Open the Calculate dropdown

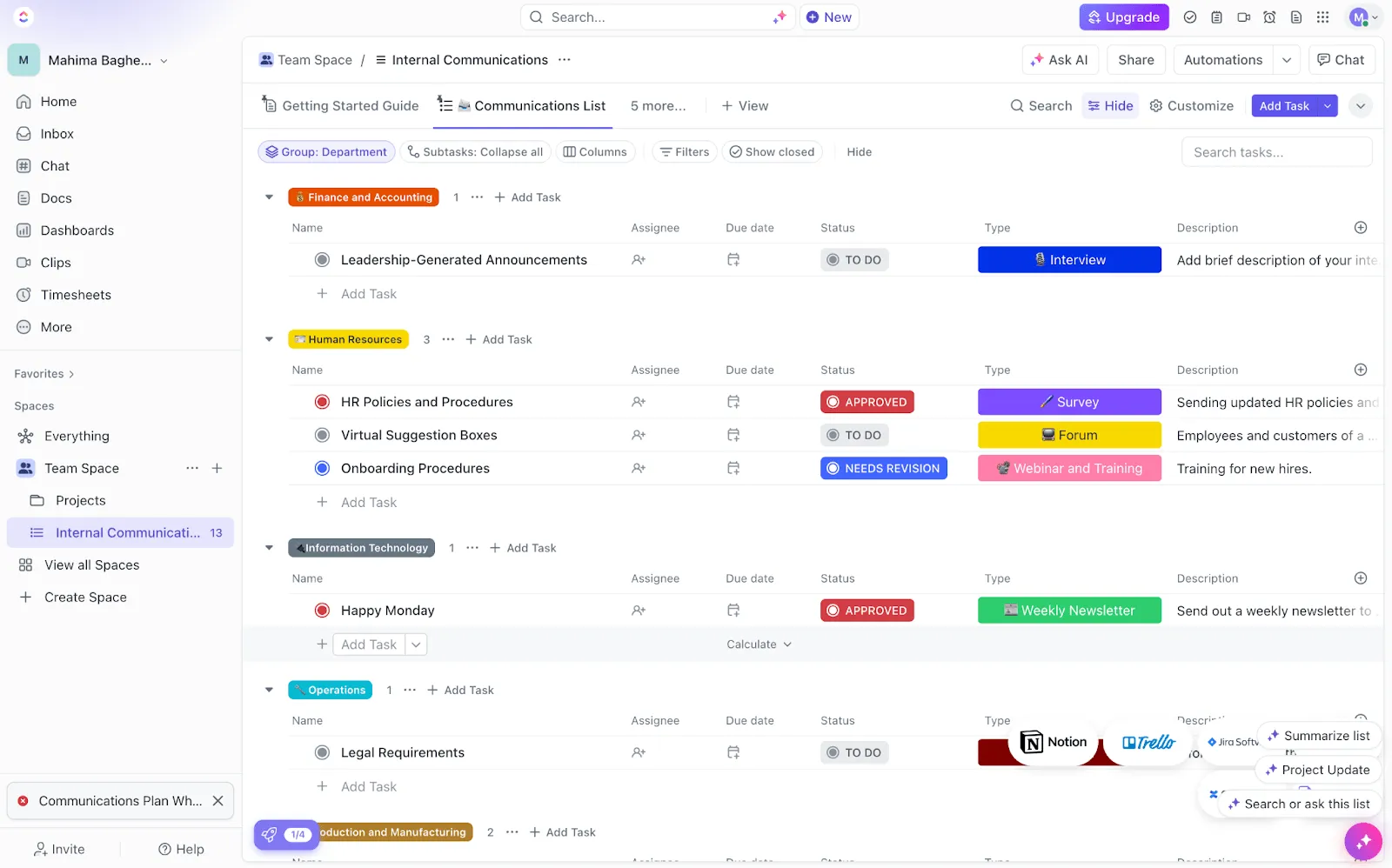coord(760,644)
